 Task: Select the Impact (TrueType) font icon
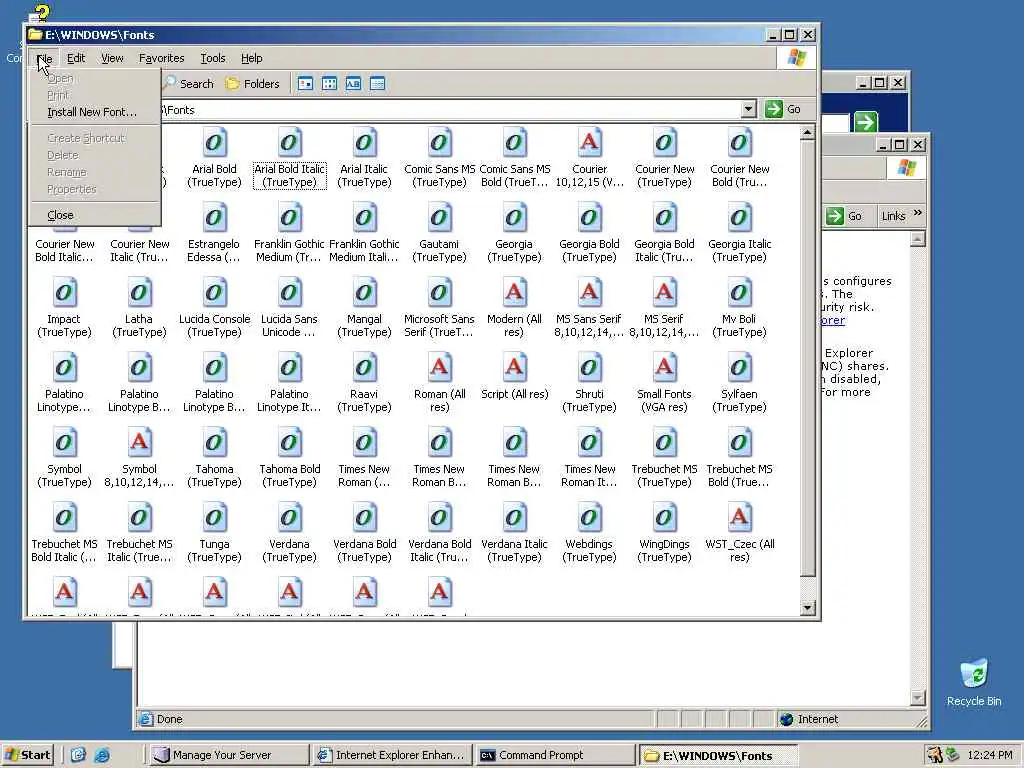64,293
